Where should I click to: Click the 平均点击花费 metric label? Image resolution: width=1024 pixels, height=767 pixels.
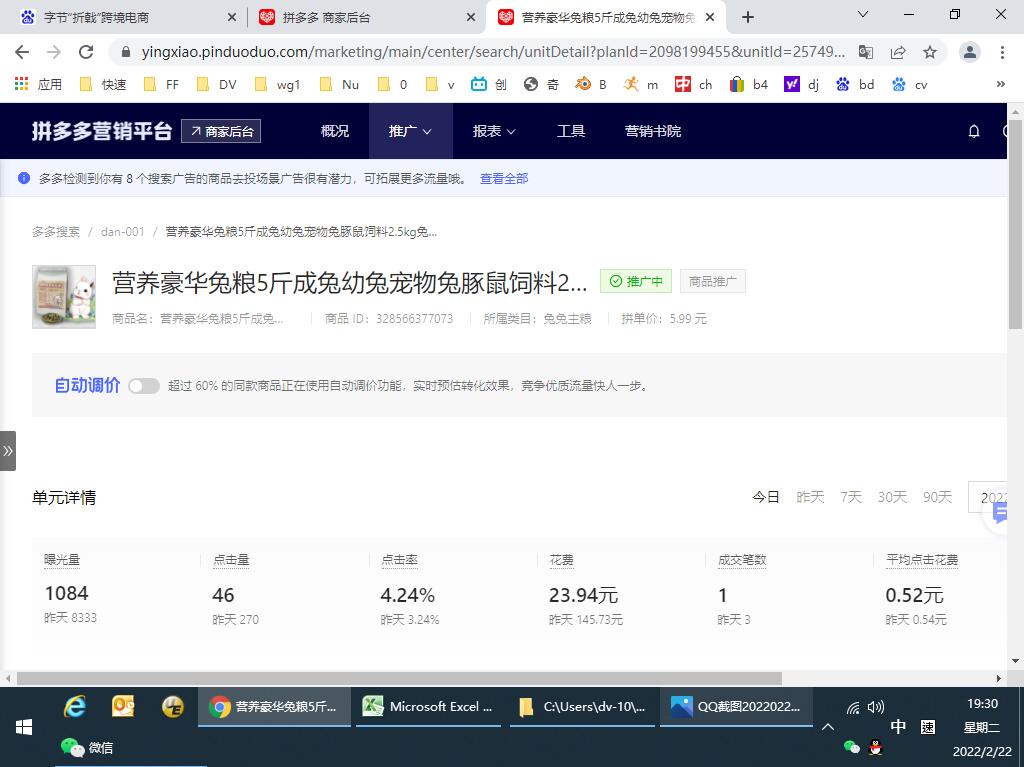921,559
